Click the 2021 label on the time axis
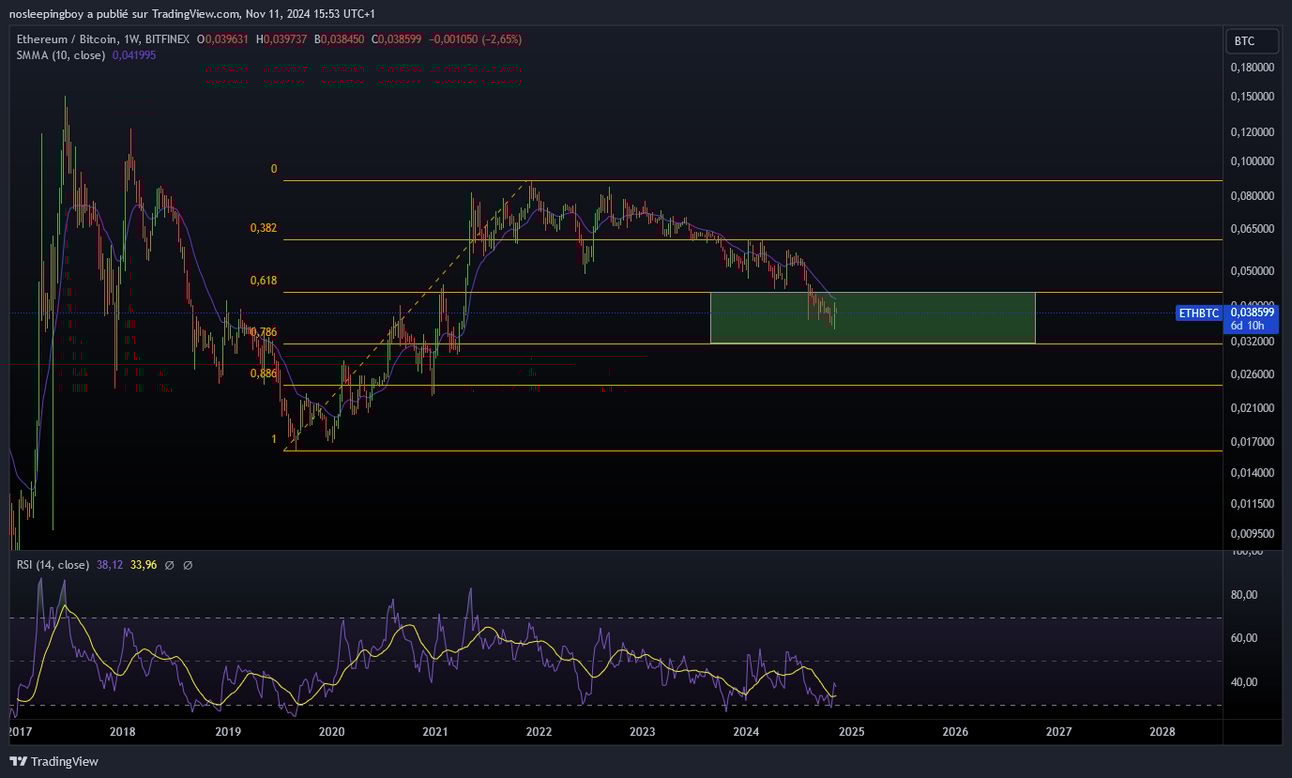Image resolution: width=1292 pixels, height=778 pixels. 435,732
